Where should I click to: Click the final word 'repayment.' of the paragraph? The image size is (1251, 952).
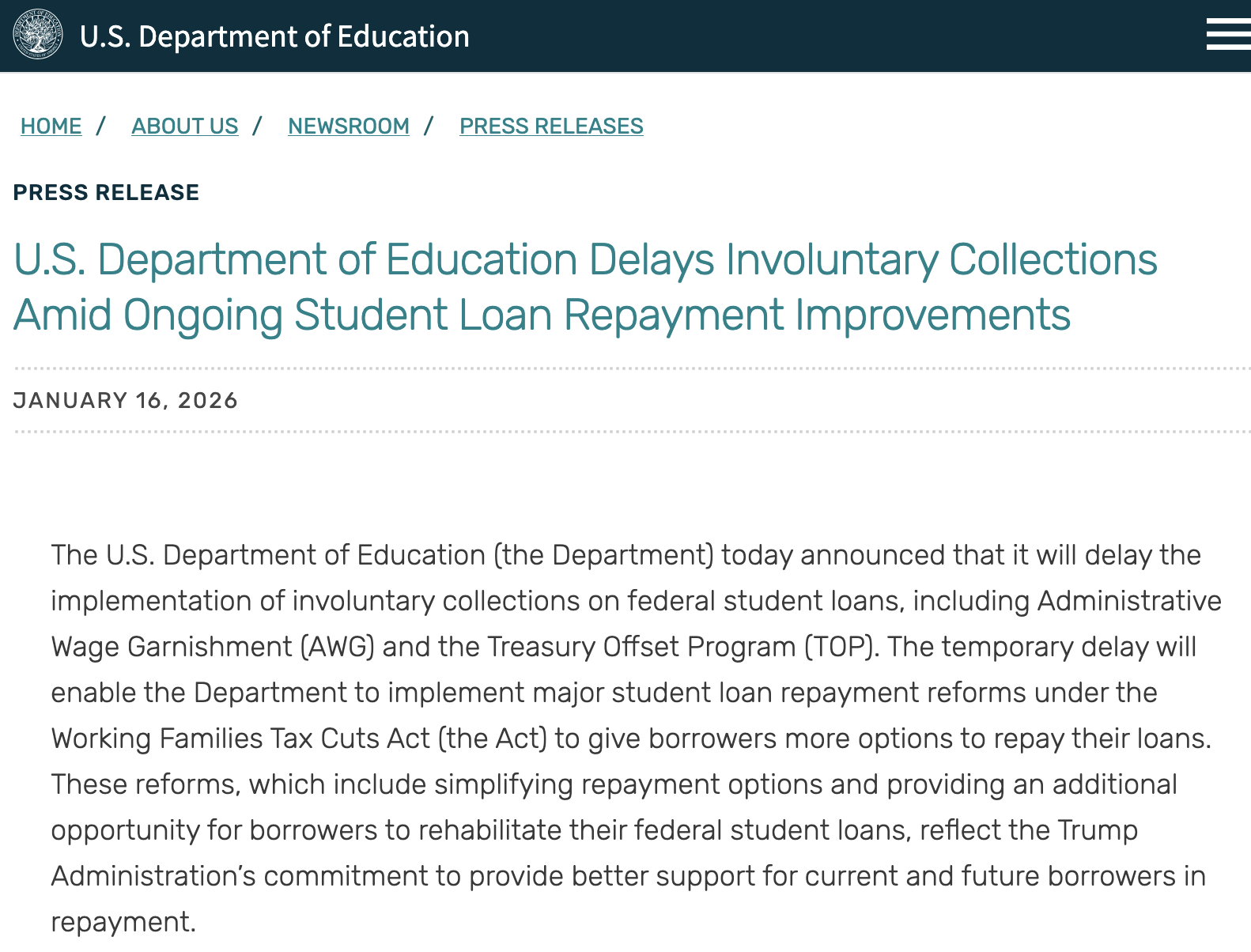pyautogui.click(x=123, y=923)
